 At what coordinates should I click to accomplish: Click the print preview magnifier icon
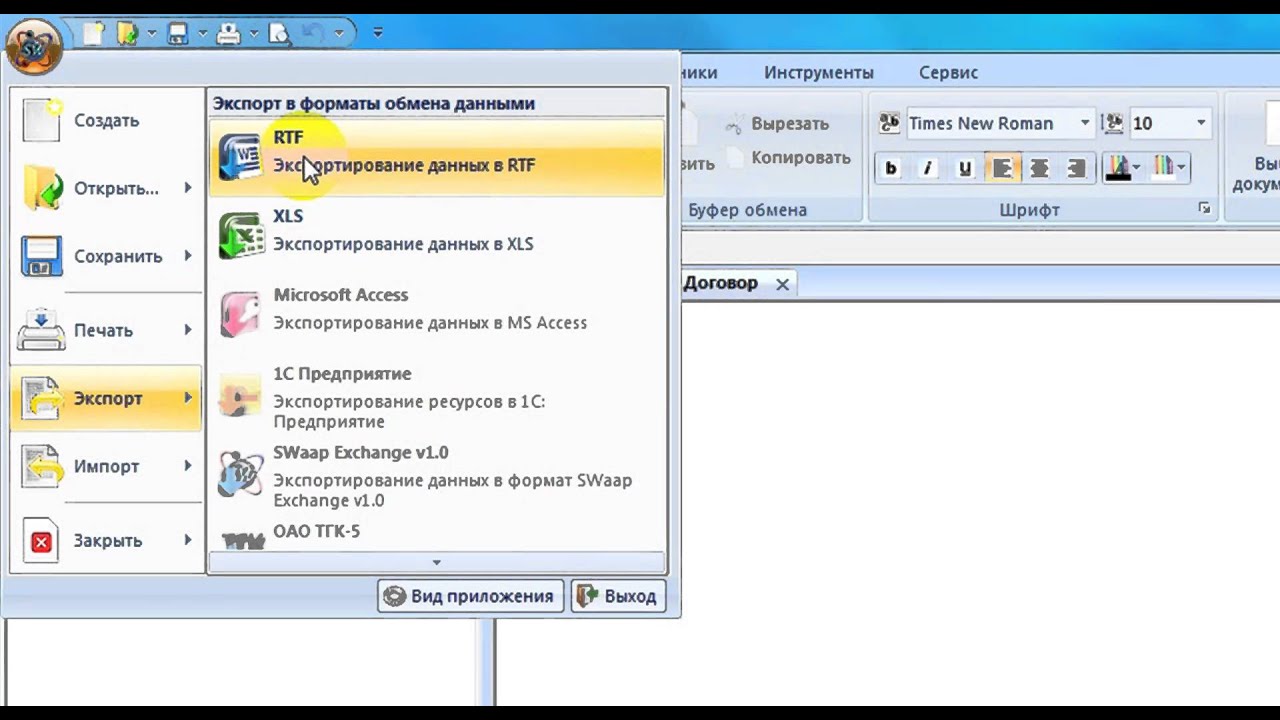(280, 34)
